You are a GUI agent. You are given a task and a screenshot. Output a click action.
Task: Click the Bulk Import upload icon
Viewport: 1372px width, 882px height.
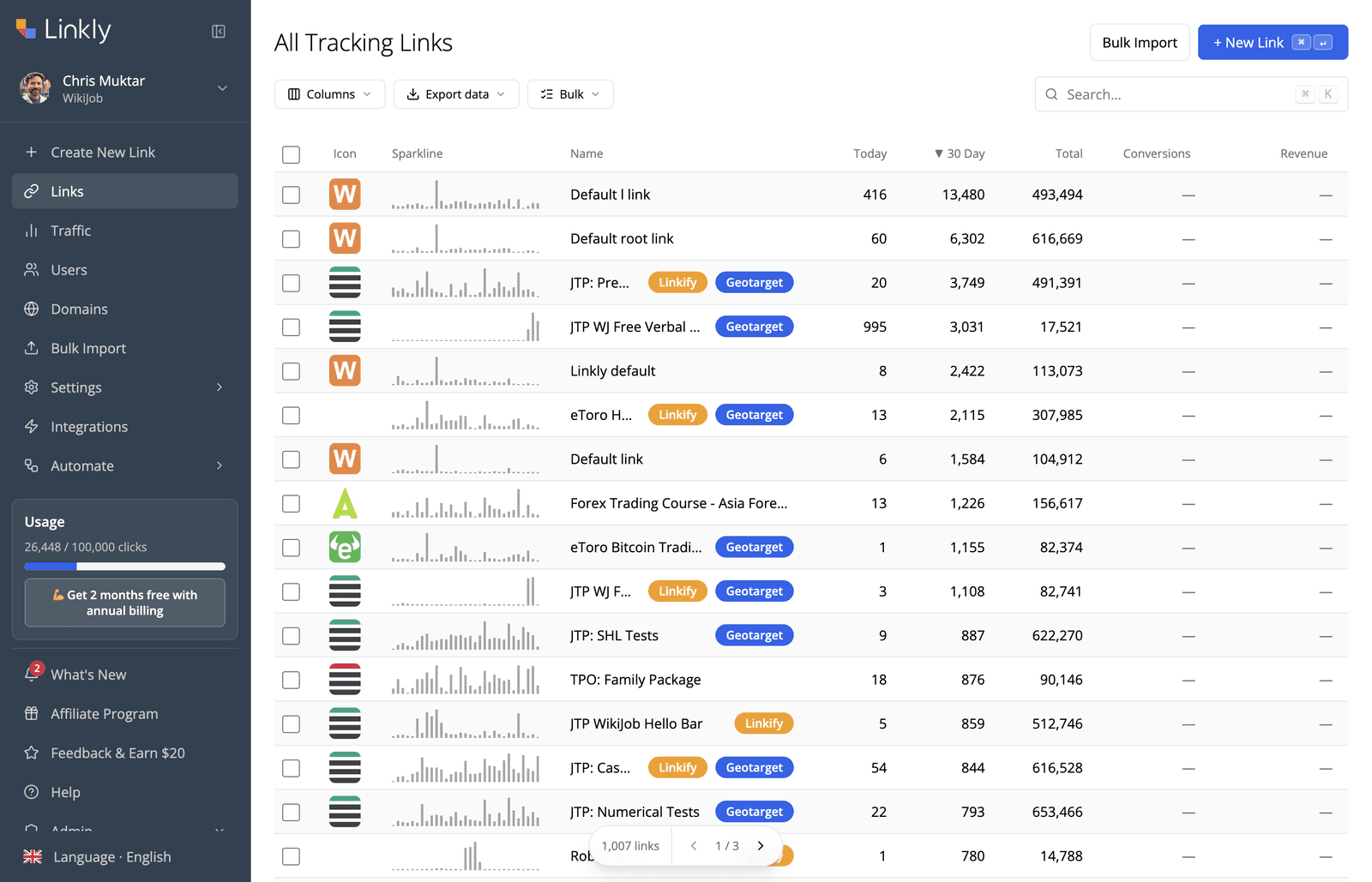pyautogui.click(x=32, y=348)
